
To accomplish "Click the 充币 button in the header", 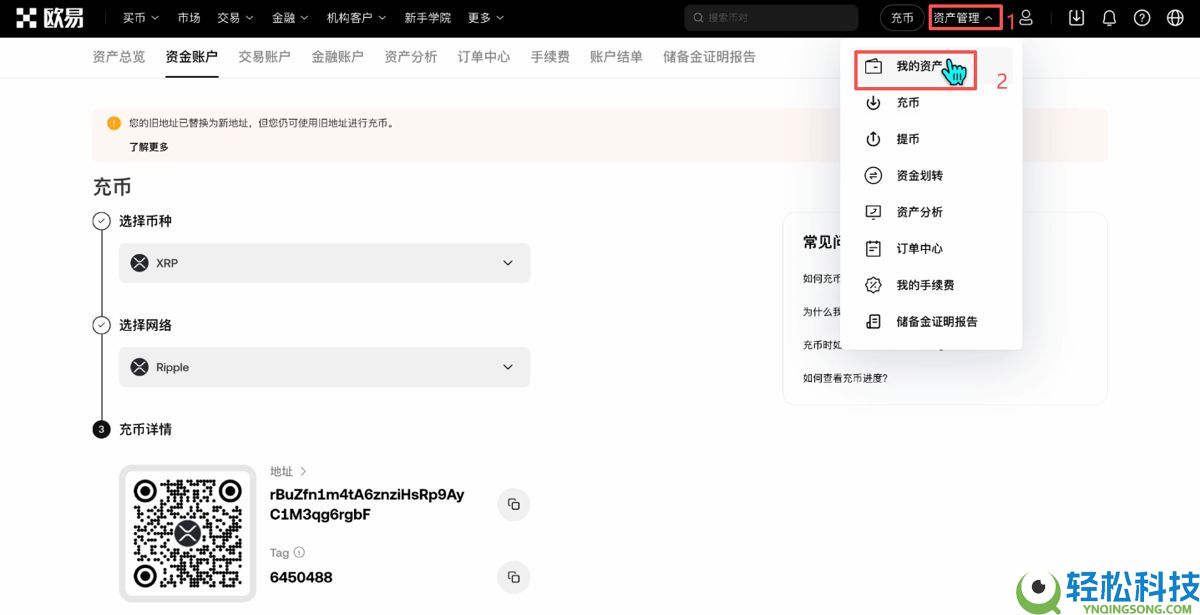I will coord(901,17).
